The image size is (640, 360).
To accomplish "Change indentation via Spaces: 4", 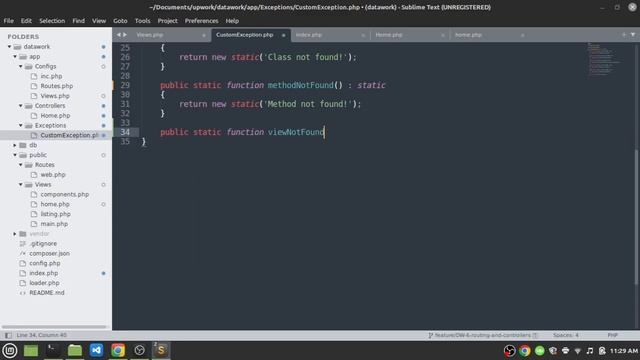I will (566, 335).
